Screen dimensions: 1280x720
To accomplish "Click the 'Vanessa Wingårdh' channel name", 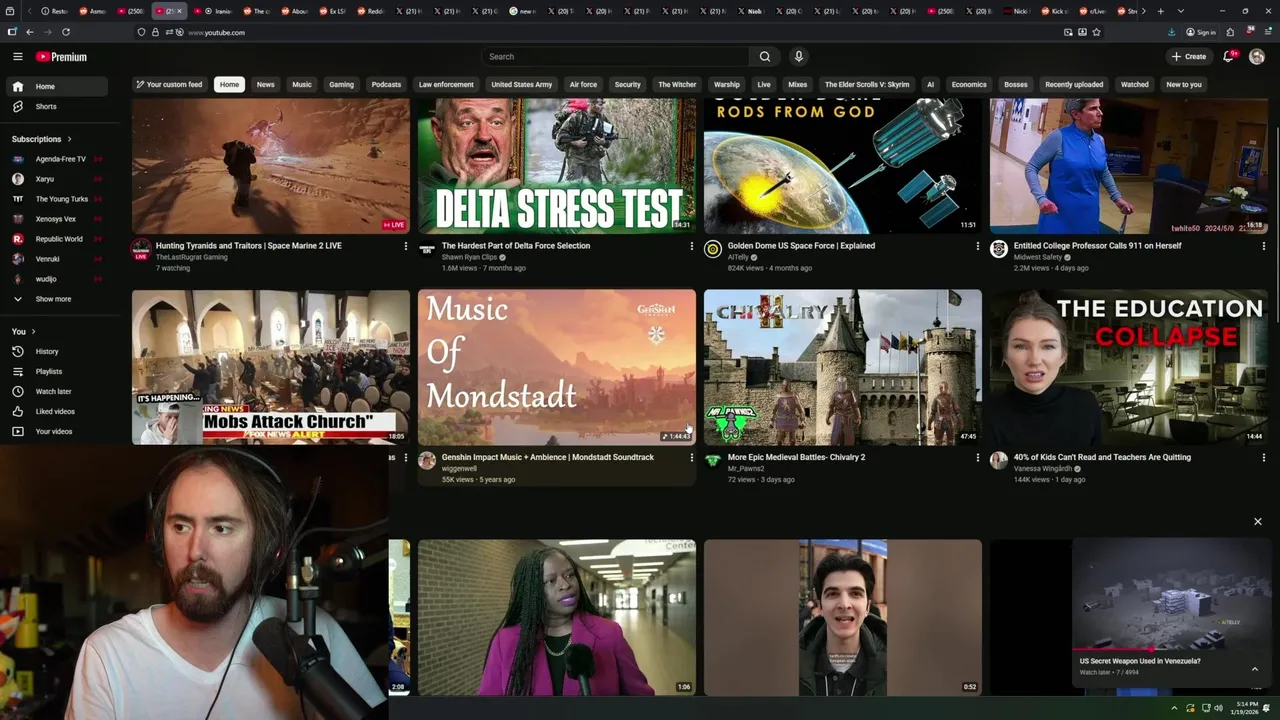I will [1043, 469].
